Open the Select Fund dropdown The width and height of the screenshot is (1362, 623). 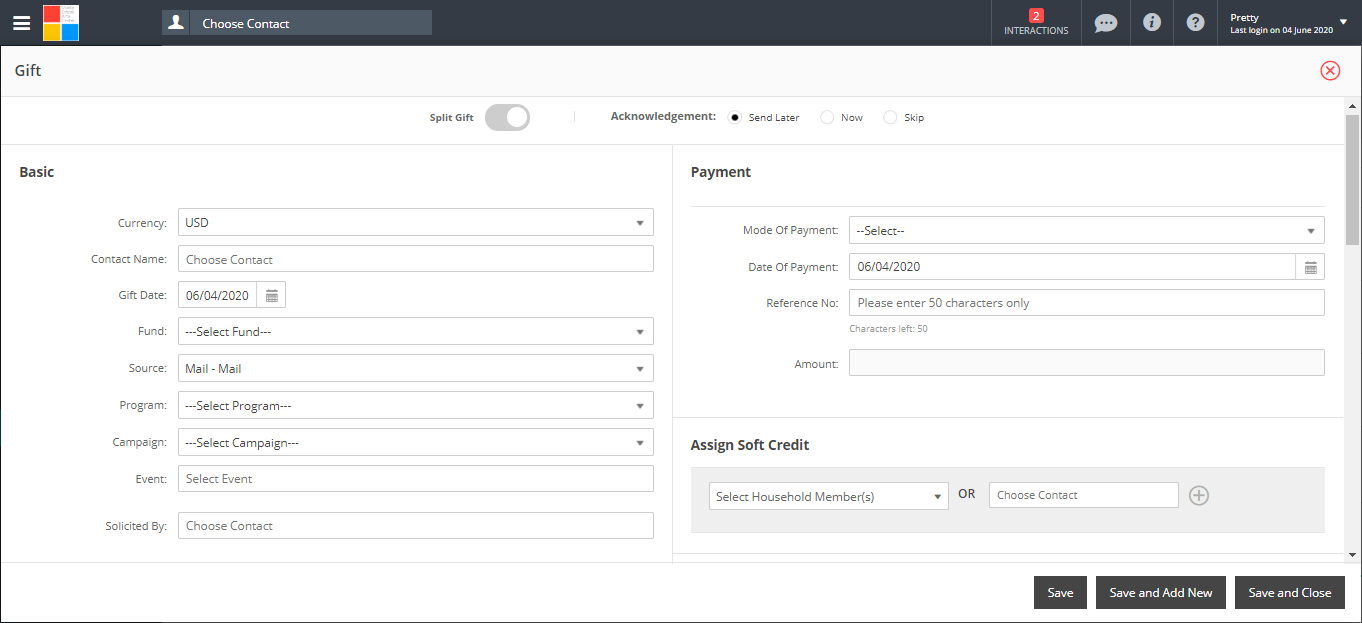click(416, 331)
